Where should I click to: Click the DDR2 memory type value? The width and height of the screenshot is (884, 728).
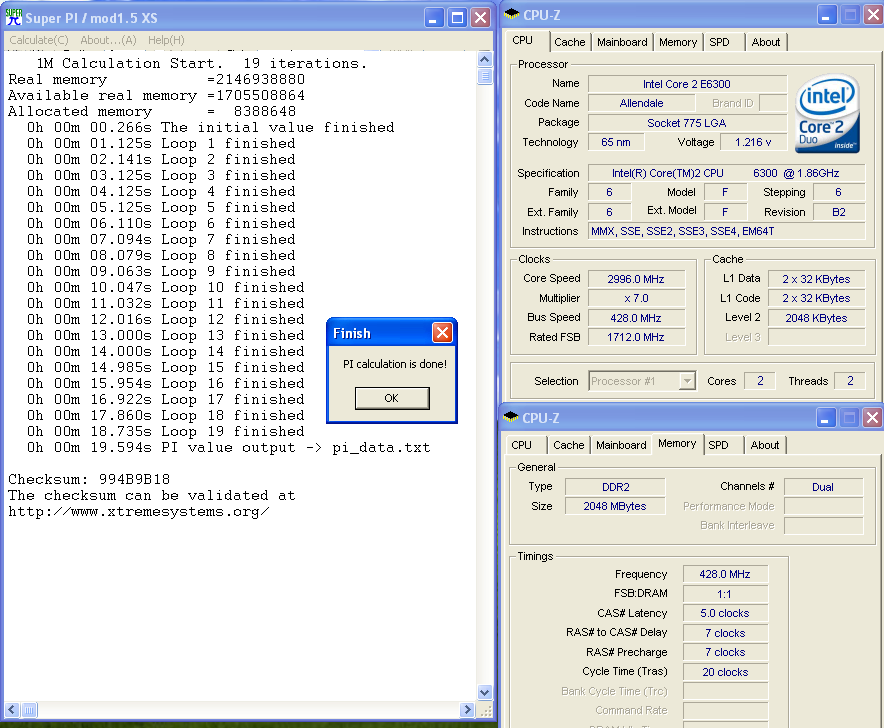click(616, 487)
